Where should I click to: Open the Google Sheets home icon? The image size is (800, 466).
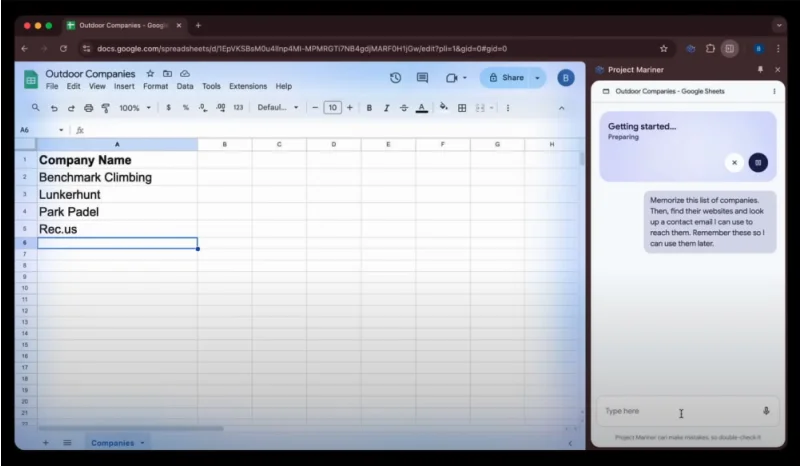(x=31, y=80)
